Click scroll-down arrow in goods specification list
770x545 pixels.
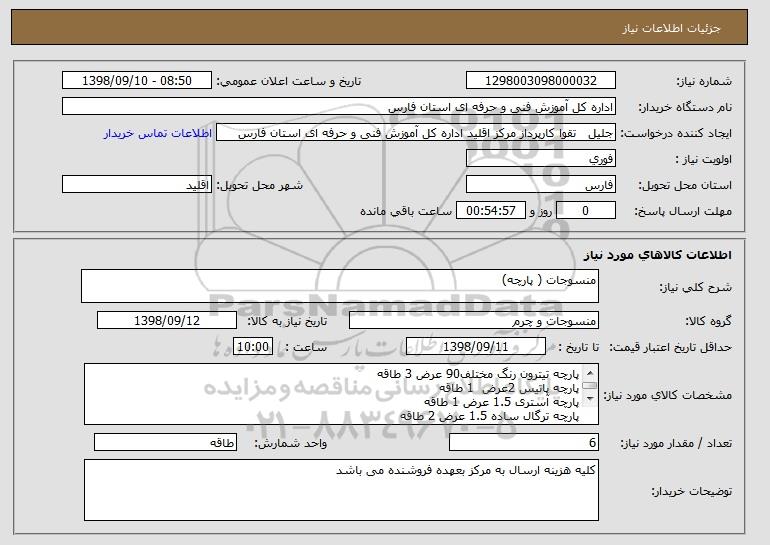point(590,399)
